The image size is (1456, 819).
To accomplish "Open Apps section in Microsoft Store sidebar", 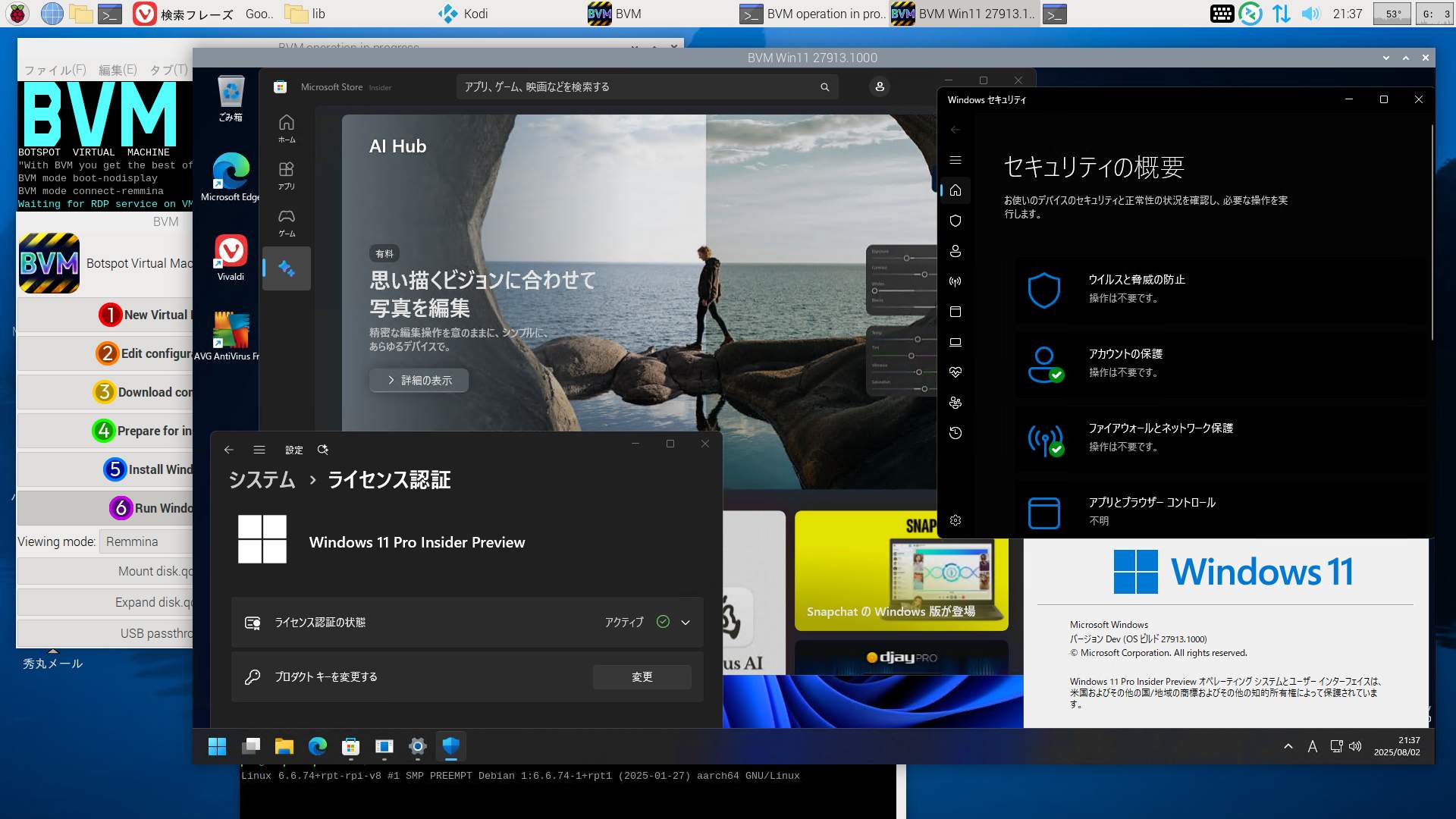I will (x=287, y=175).
